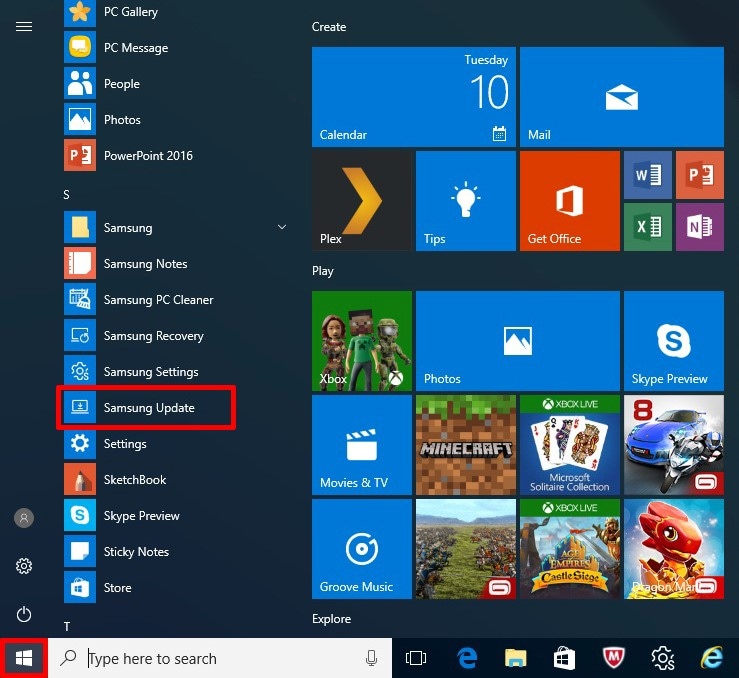Launch Internet Explorer from taskbar
This screenshot has width=739, height=678.
coord(712,658)
